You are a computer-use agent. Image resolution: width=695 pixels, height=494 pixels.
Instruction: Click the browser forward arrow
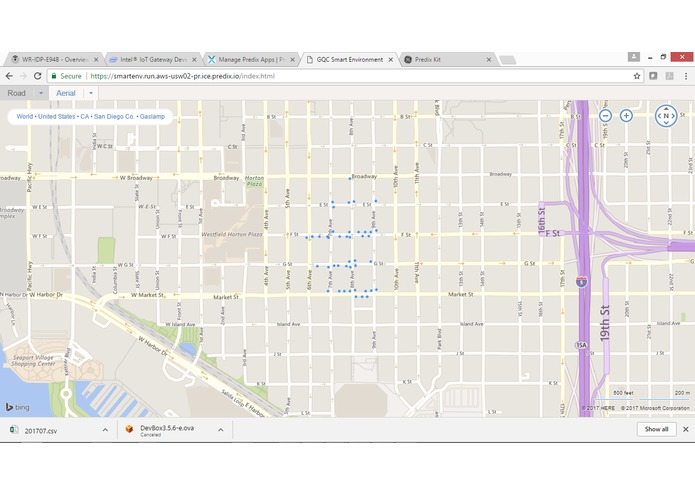click(x=23, y=76)
